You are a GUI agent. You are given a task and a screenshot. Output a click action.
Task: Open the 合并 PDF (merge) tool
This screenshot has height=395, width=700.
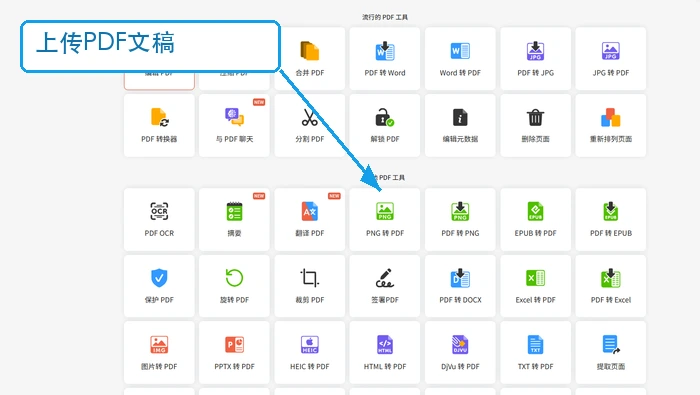pyautogui.click(x=309, y=58)
